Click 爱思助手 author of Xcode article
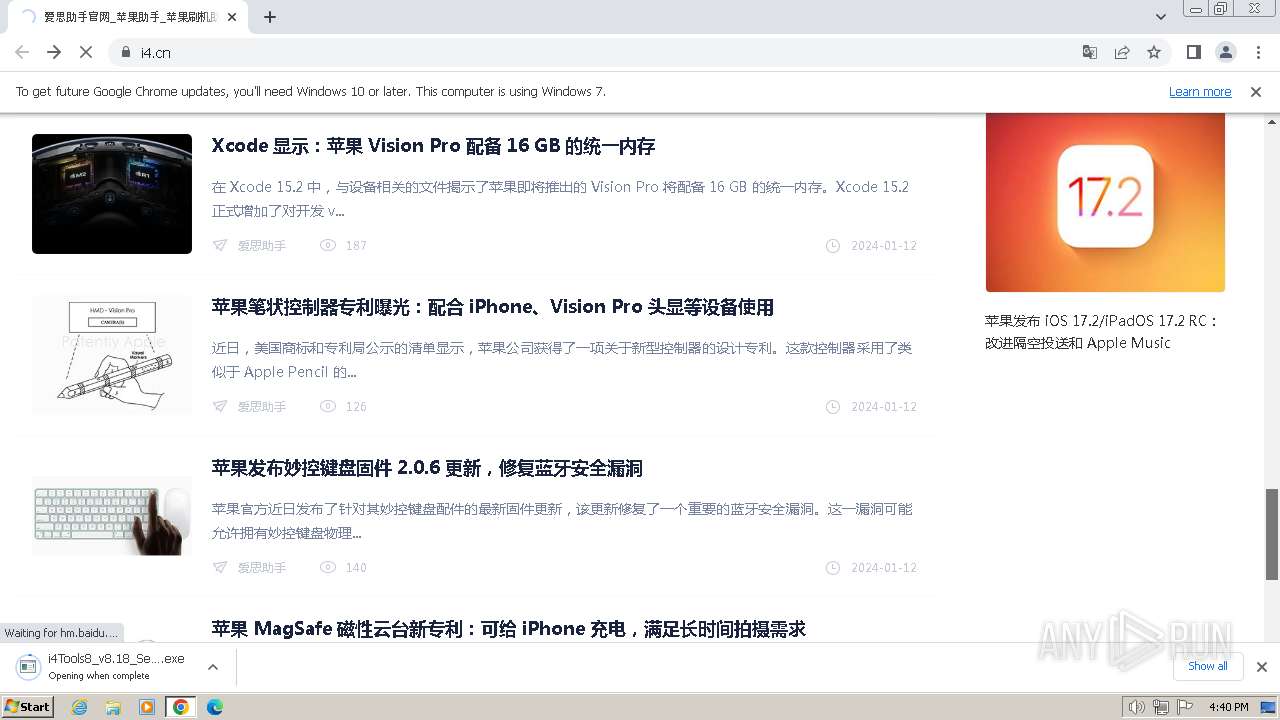This screenshot has height=720, width=1280. click(261, 246)
